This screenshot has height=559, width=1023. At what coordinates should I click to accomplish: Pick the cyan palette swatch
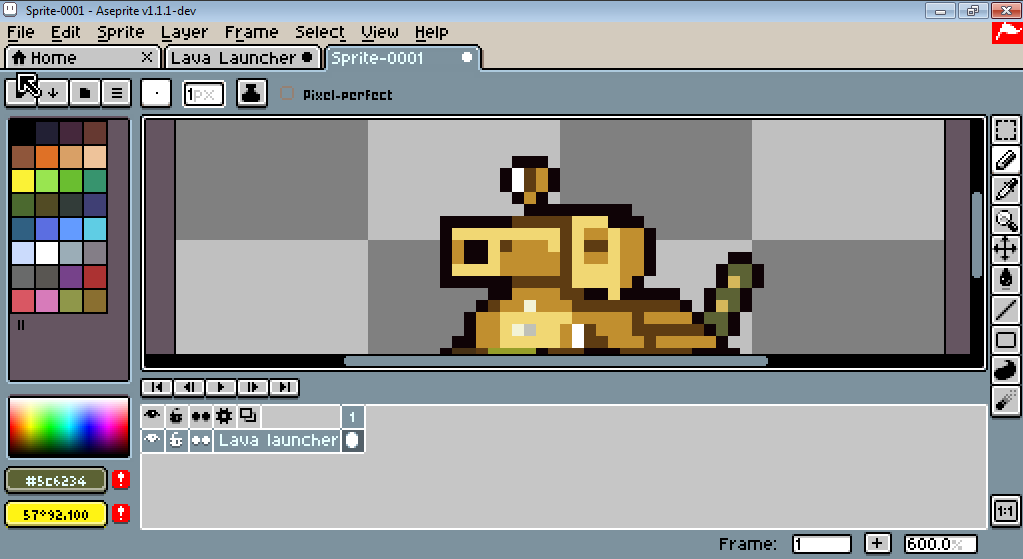[x=95, y=229]
